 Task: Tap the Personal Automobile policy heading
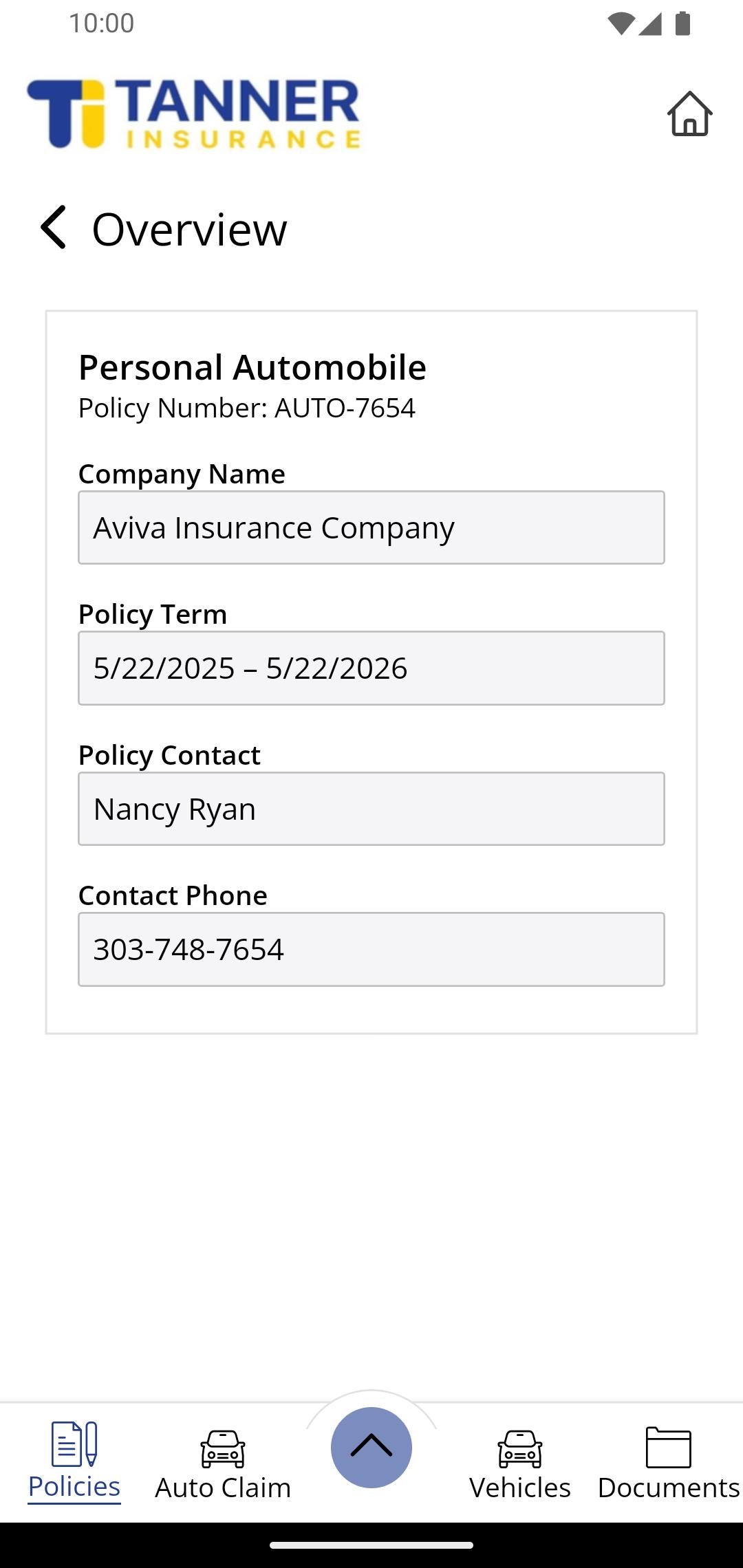[x=252, y=367]
